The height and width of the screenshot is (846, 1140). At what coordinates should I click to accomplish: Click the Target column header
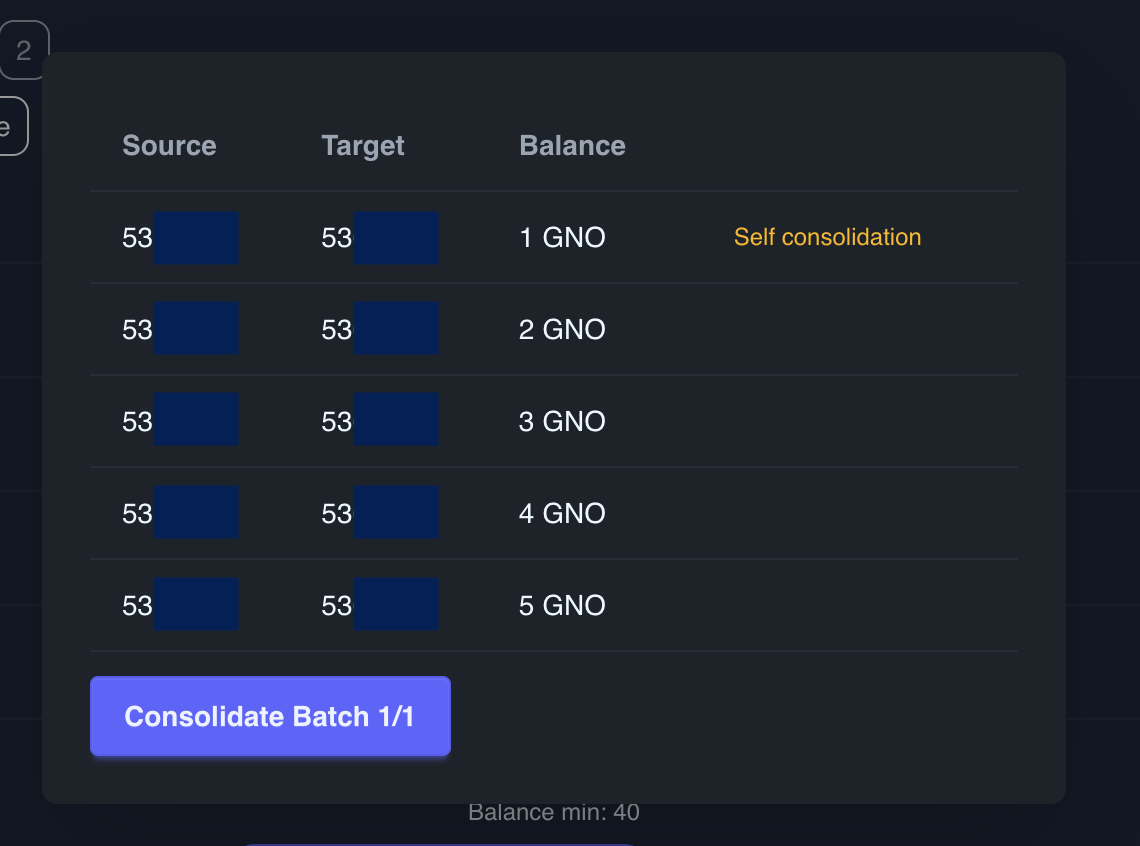[363, 146]
